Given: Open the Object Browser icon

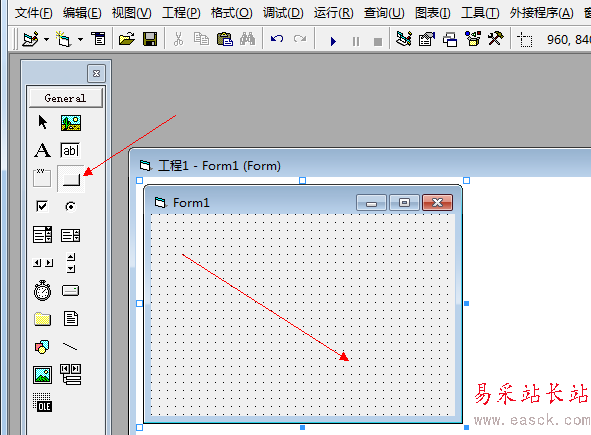Looking at the screenshot, I should point(473,39).
